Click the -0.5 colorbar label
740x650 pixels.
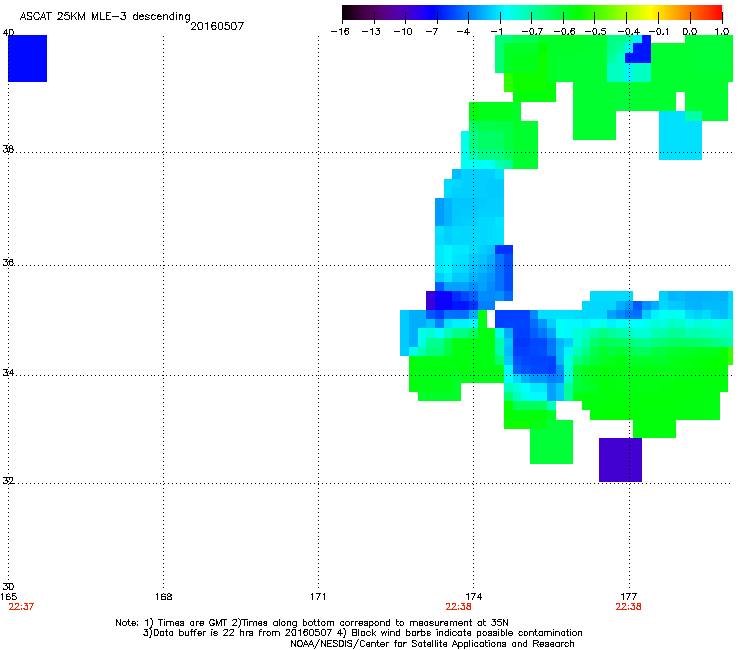[596, 32]
